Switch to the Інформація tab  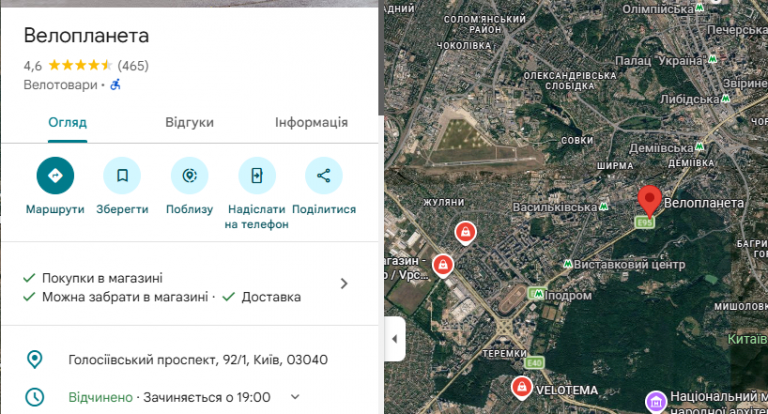click(312, 122)
